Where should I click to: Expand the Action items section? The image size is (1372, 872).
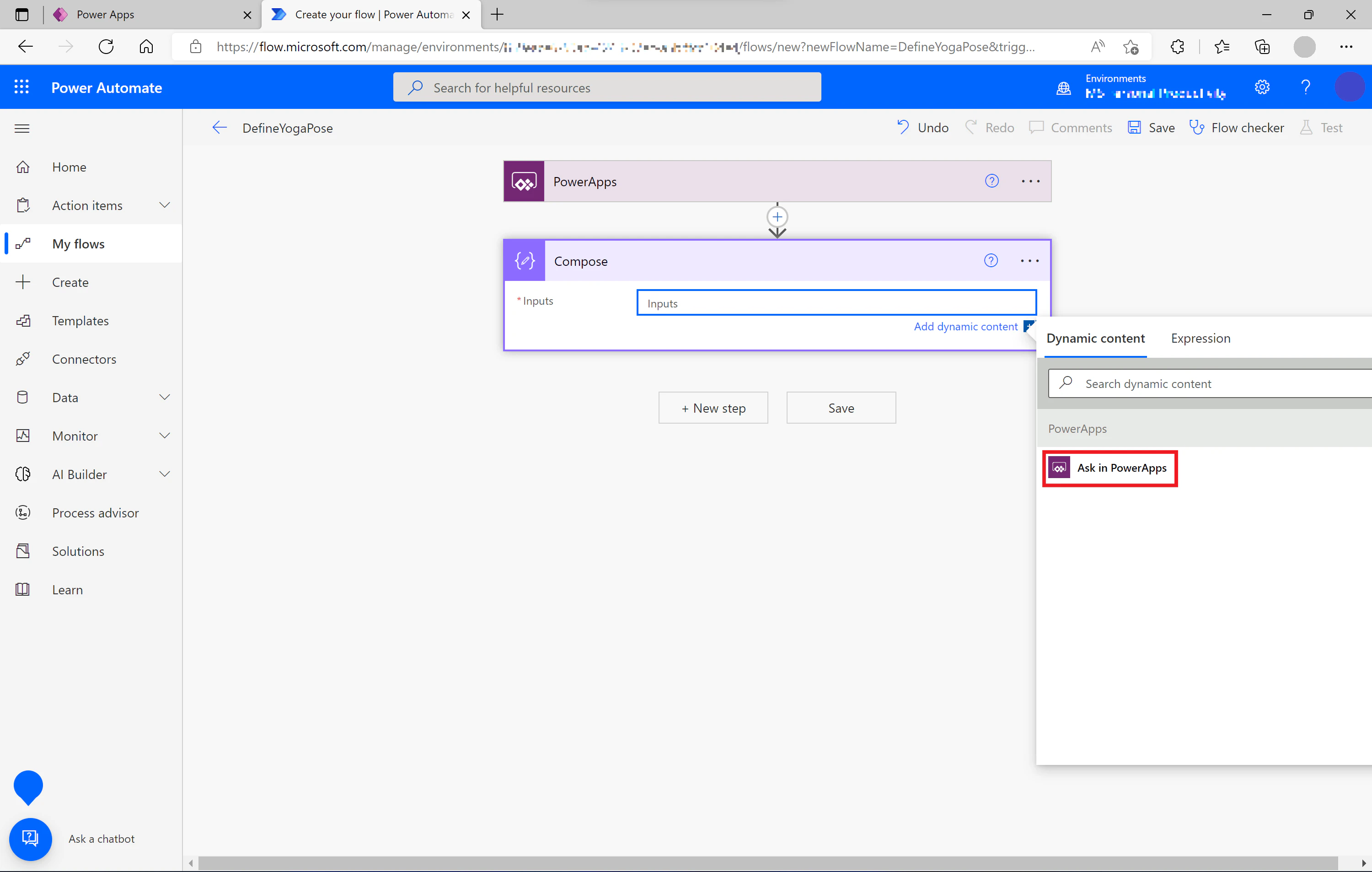tap(165, 205)
